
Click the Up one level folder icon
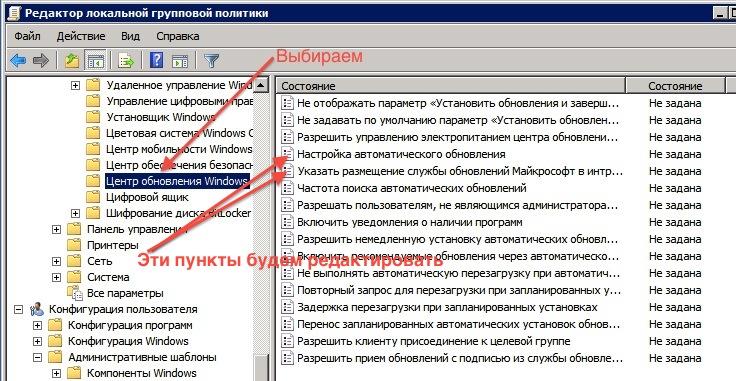tap(71, 60)
